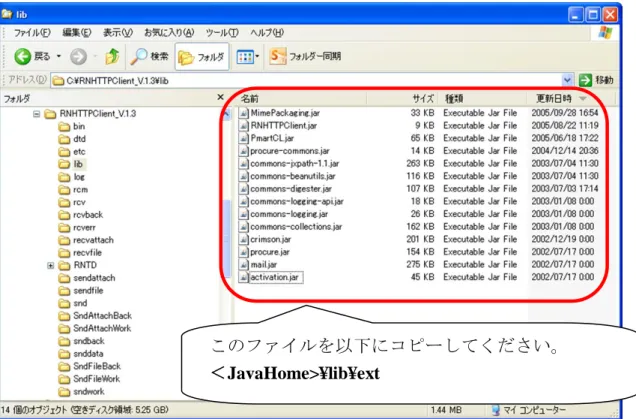Select the bin folder in tree
This screenshot has height=419, width=636.
(72, 127)
